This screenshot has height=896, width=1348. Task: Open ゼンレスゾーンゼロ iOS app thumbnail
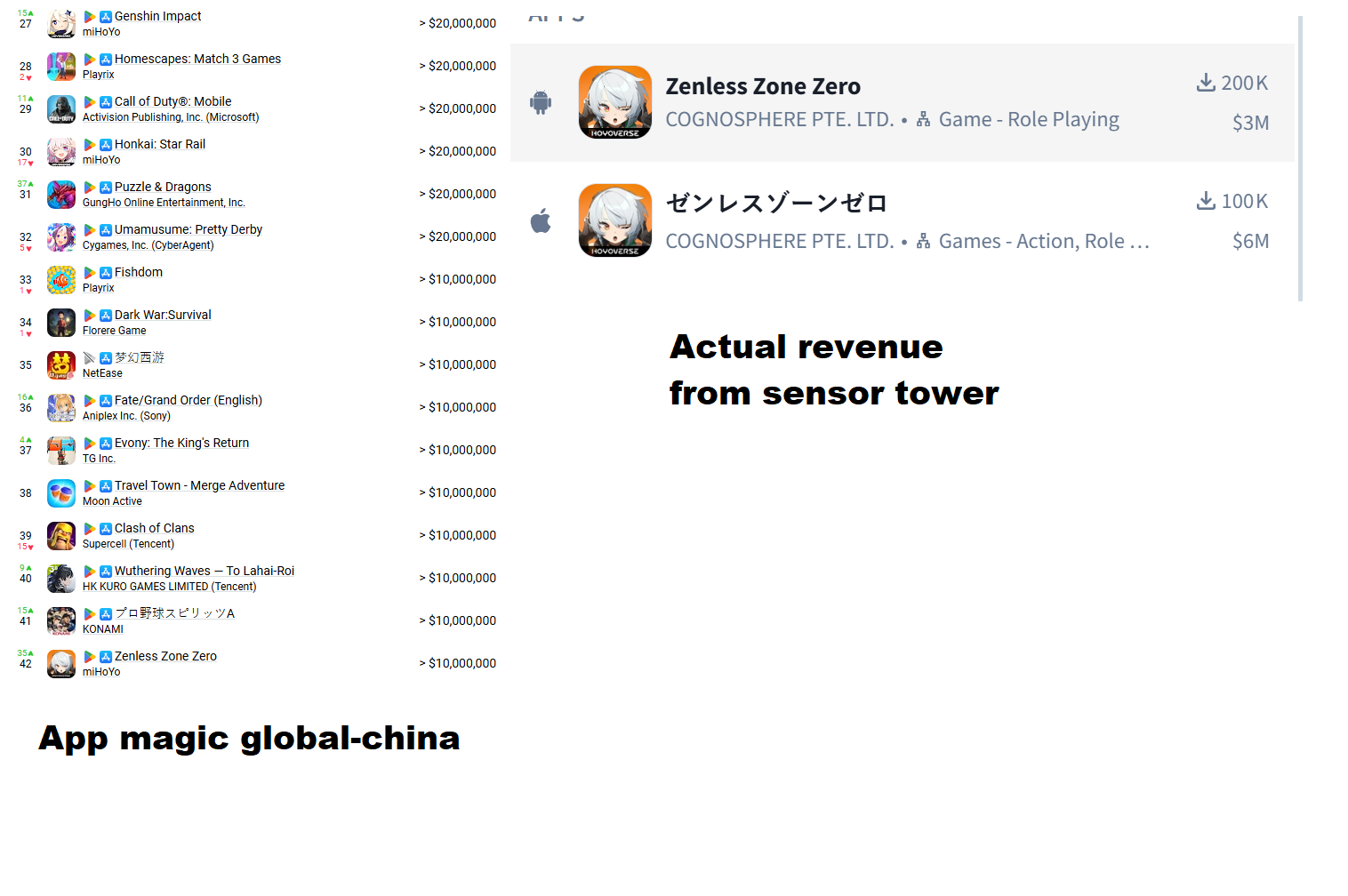coord(615,220)
